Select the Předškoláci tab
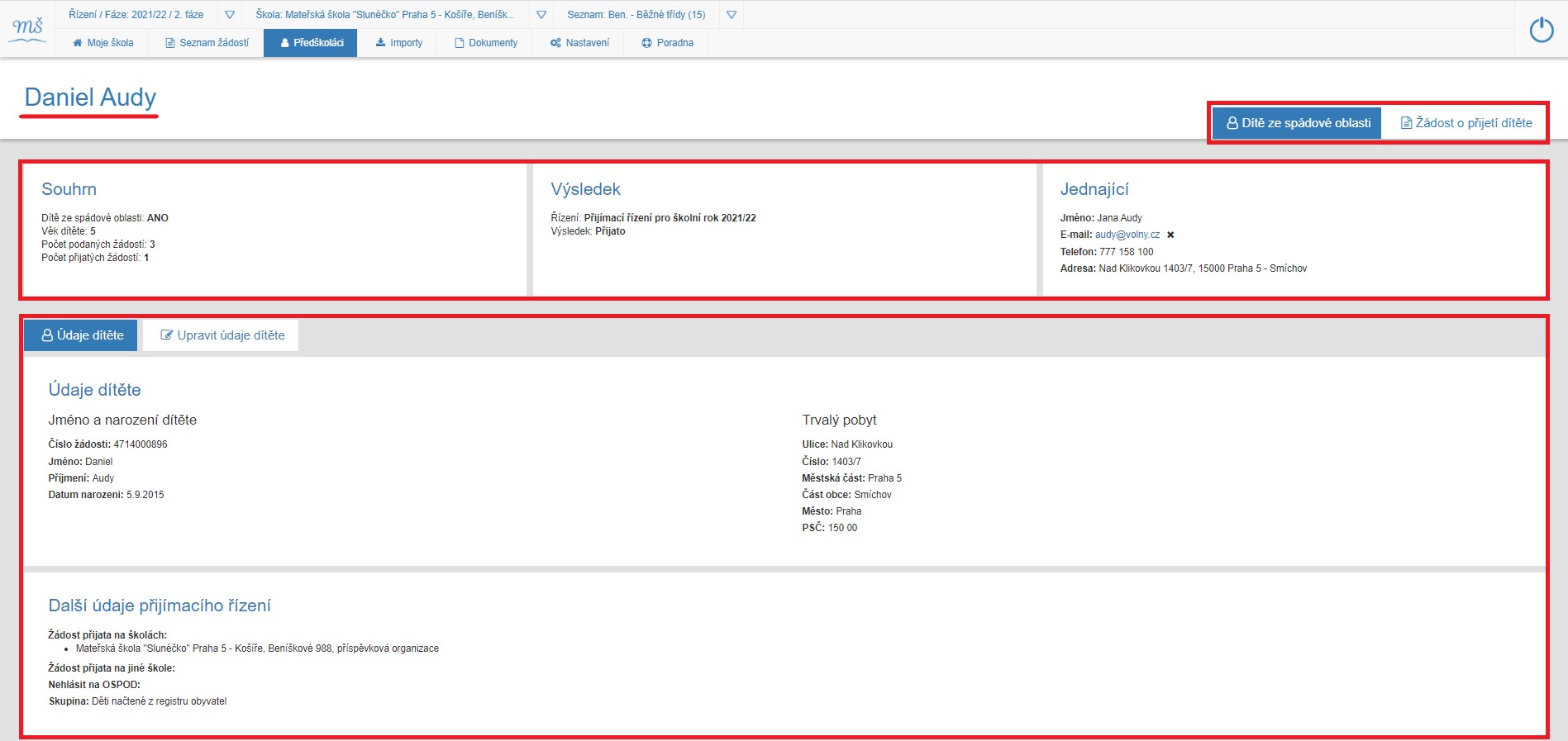The image size is (1568, 741). [x=311, y=43]
